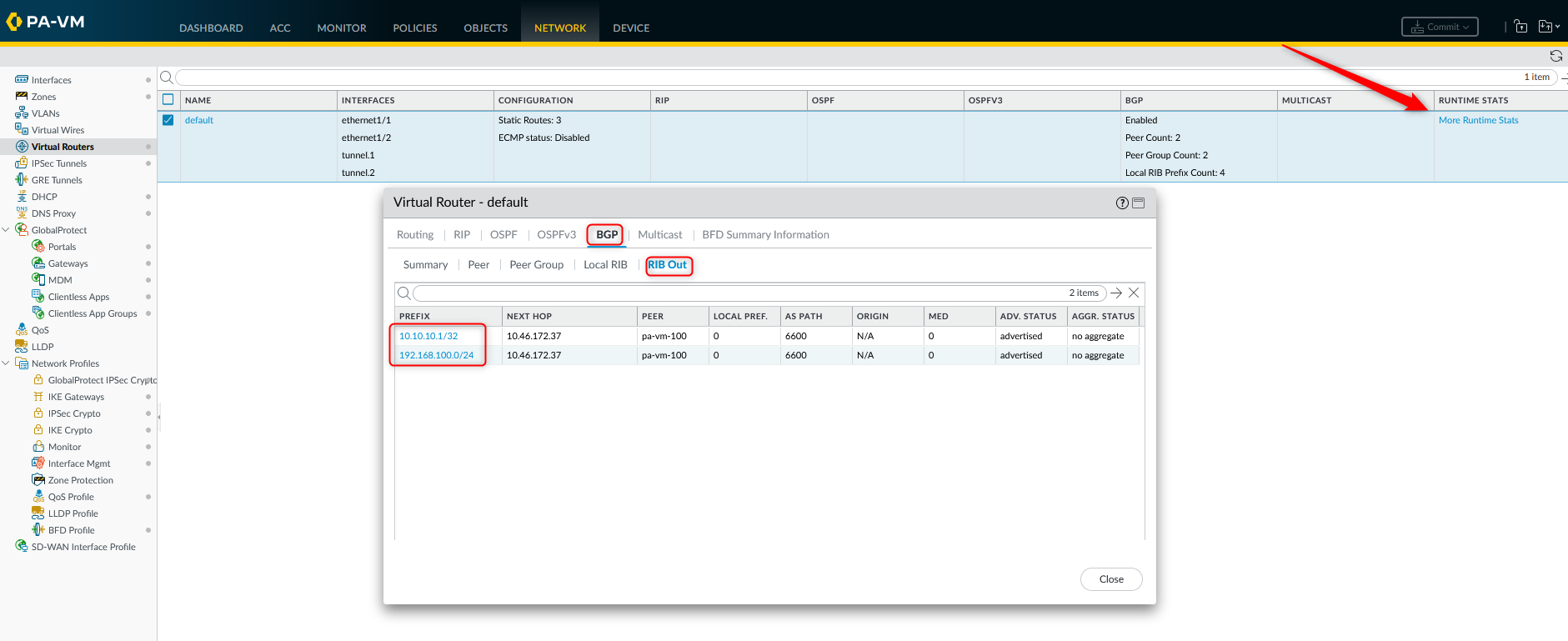
Task: Open the 192.168.100.0/24 prefix link
Action: tap(436, 355)
